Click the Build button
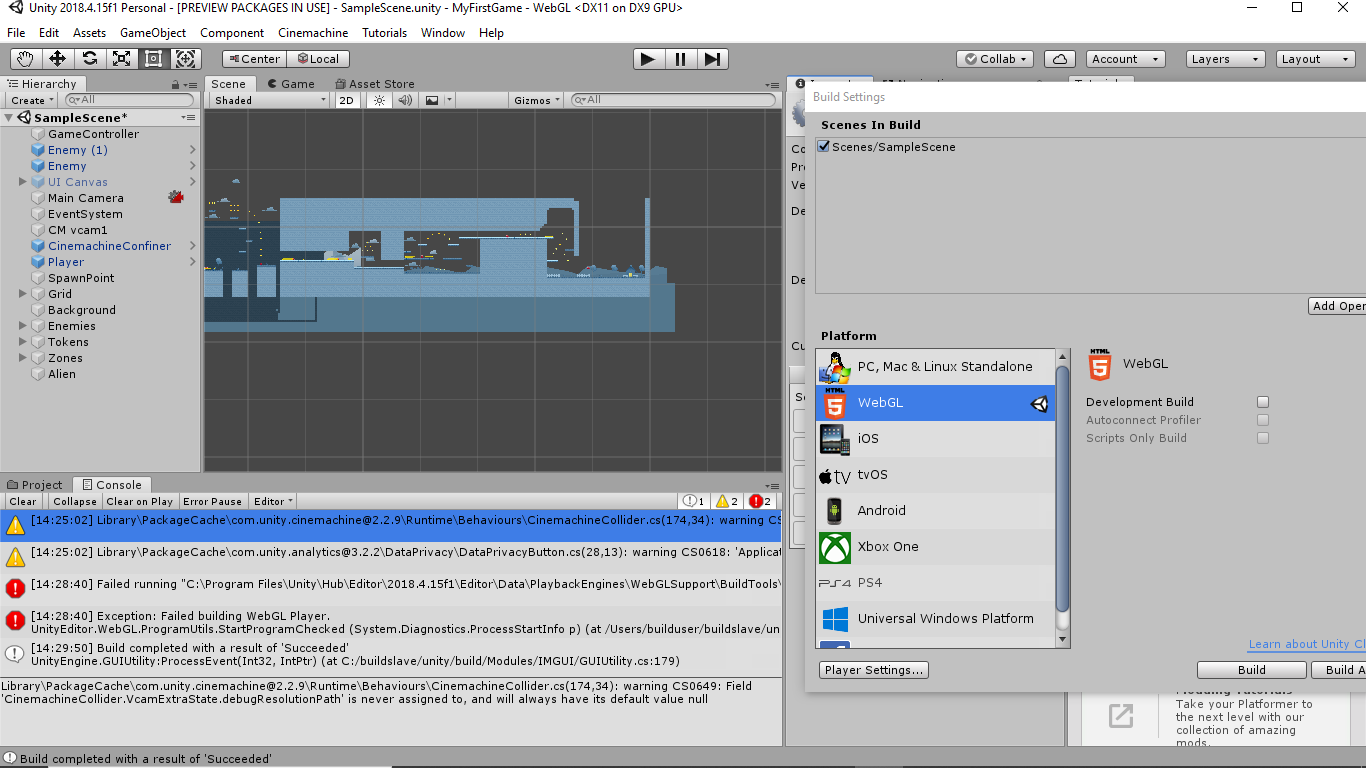 (1251, 670)
